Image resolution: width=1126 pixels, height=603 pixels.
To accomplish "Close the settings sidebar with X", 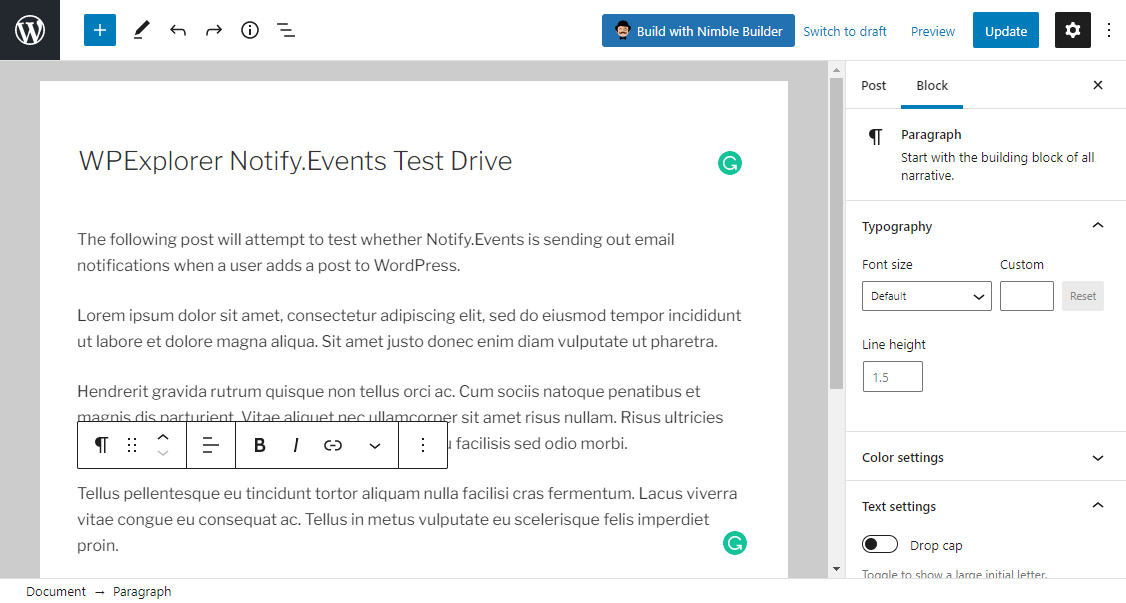I will (1098, 85).
